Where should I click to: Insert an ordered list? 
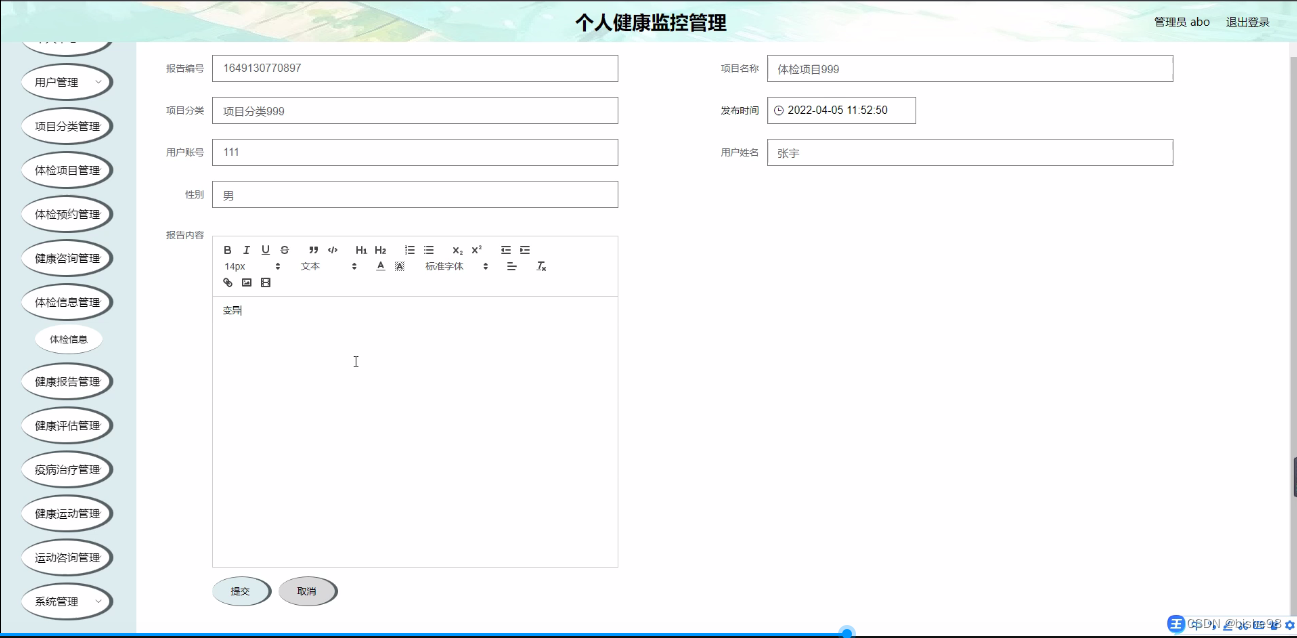point(409,250)
